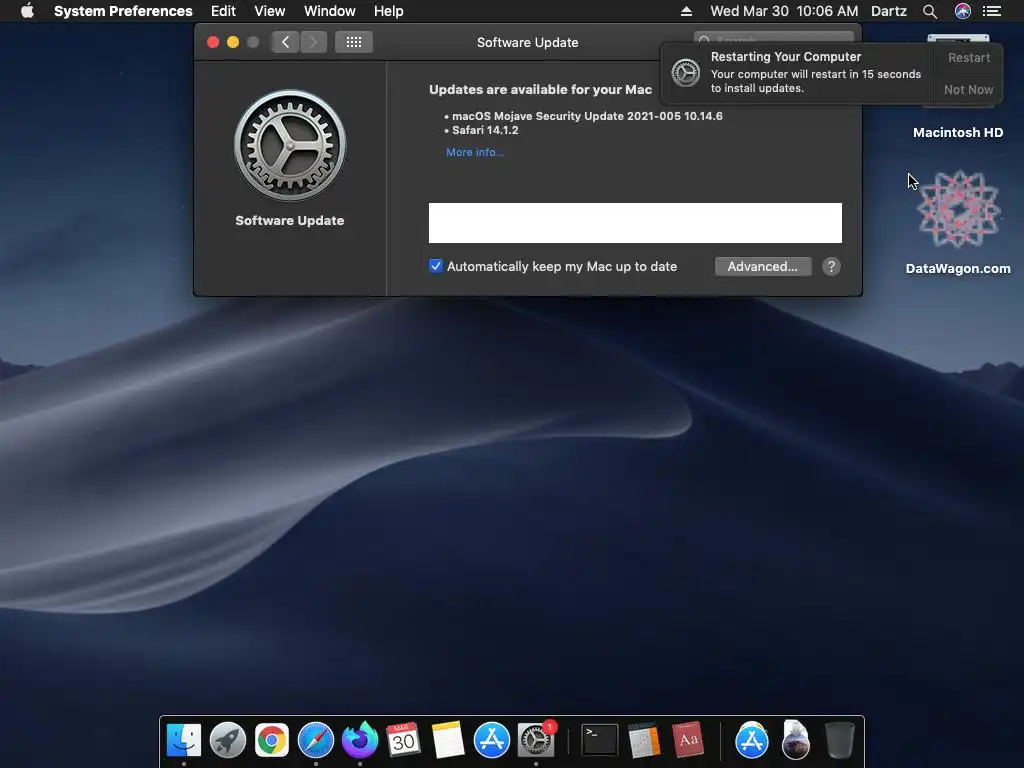Screen dimensions: 1024x768
Task: Click the macOS Mojave Security Update 2021-005 entry
Action: (587, 116)
